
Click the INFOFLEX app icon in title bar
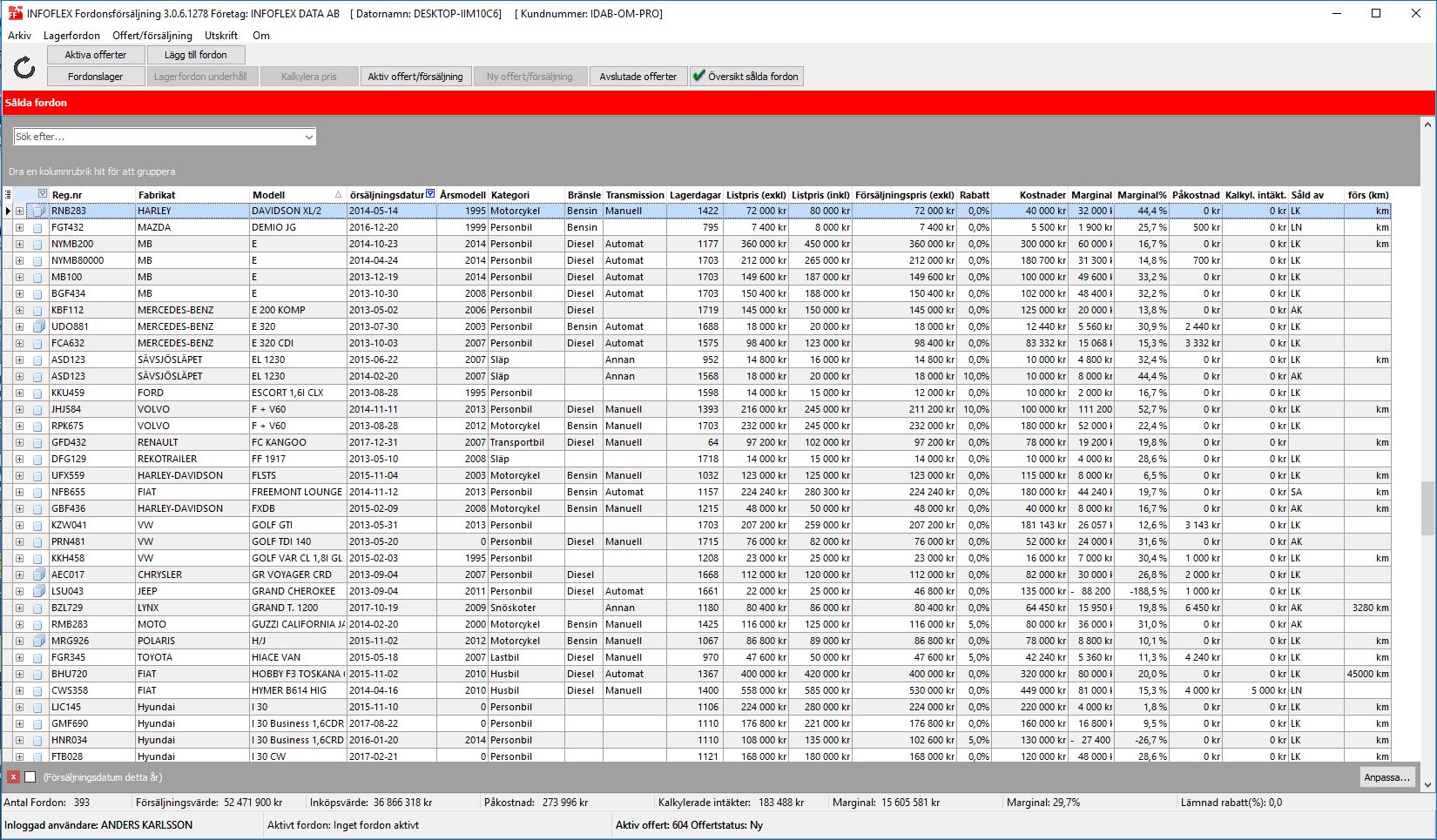(x=15, y=13)
